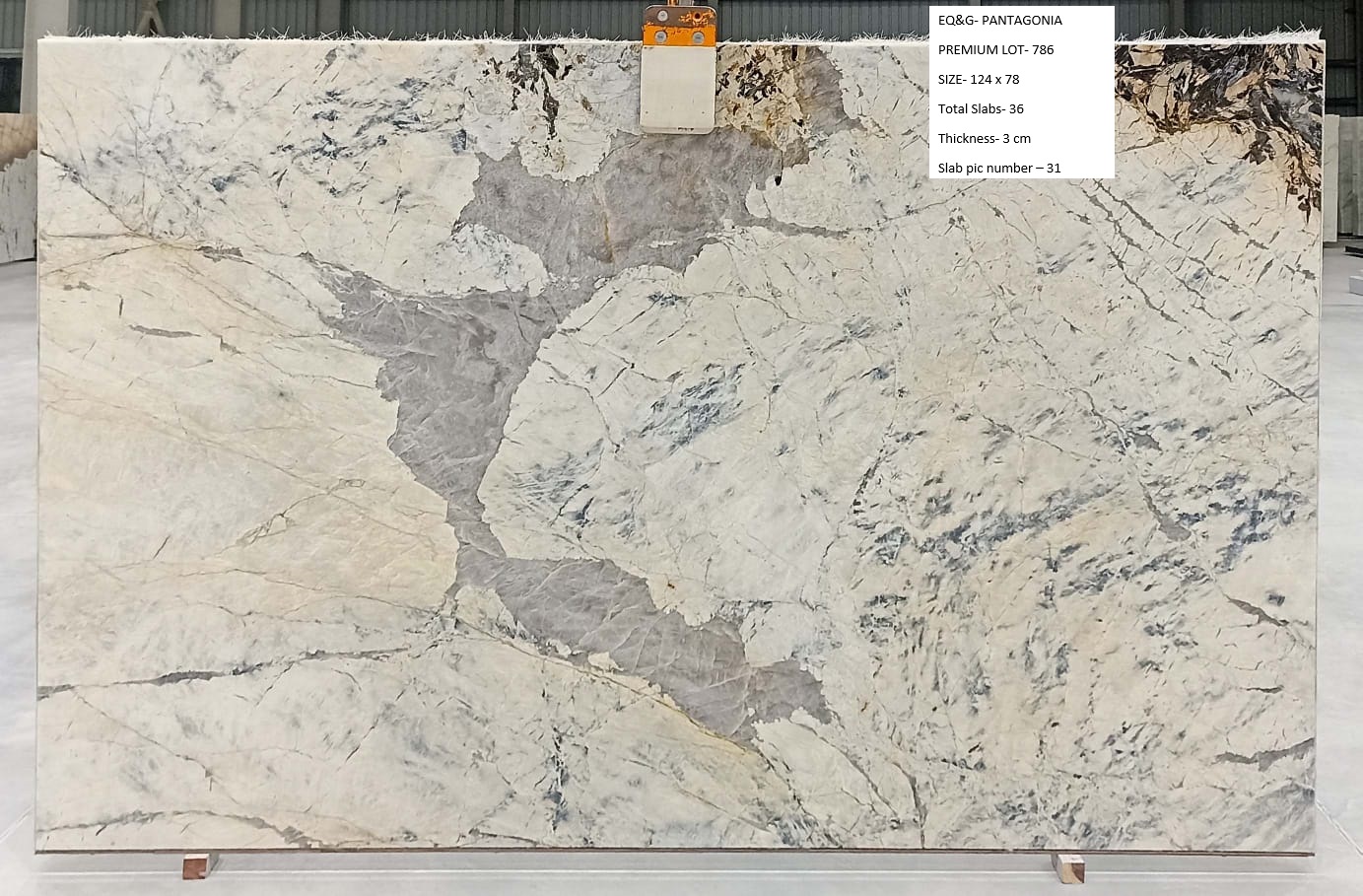Click the "SIZE- 124 x 78" text
Viewport: 1363px width, 896px height.
tap(979, 79)
